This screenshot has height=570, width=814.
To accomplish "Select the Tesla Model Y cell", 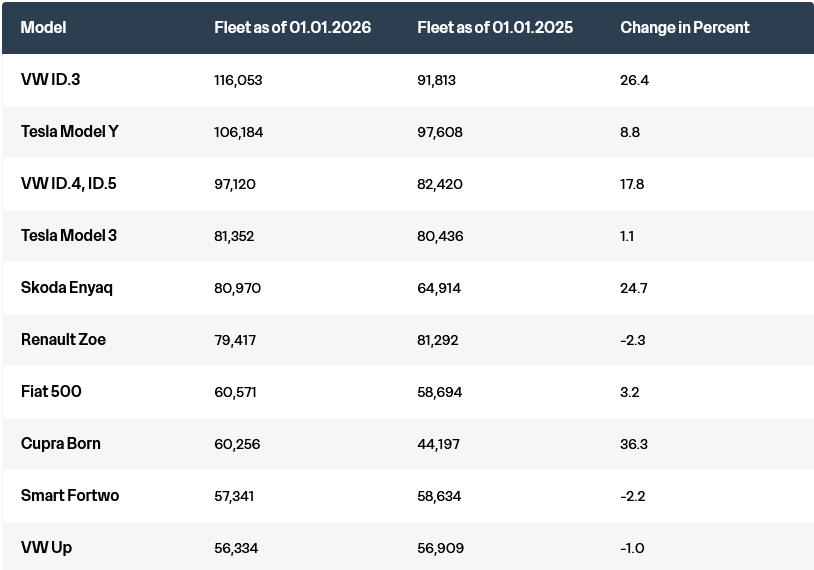I will tap(70, 132).
